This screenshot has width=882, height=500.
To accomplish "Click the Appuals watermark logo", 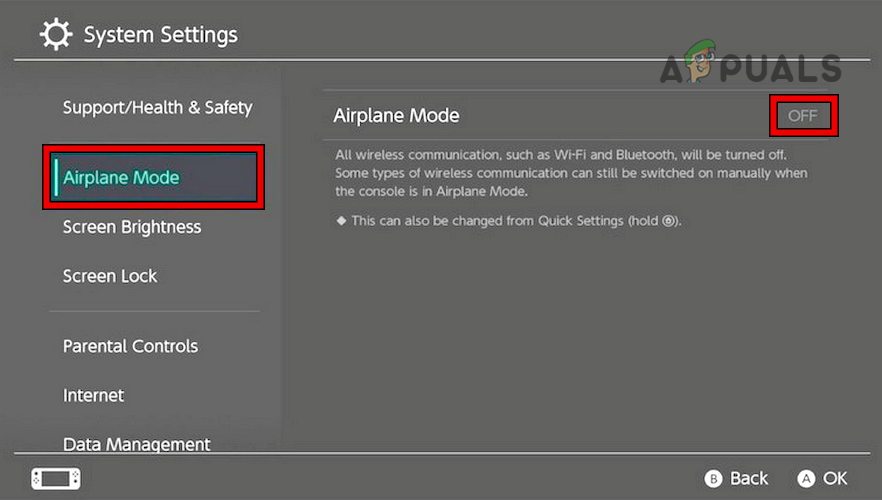I will click(x=750, y=65).
